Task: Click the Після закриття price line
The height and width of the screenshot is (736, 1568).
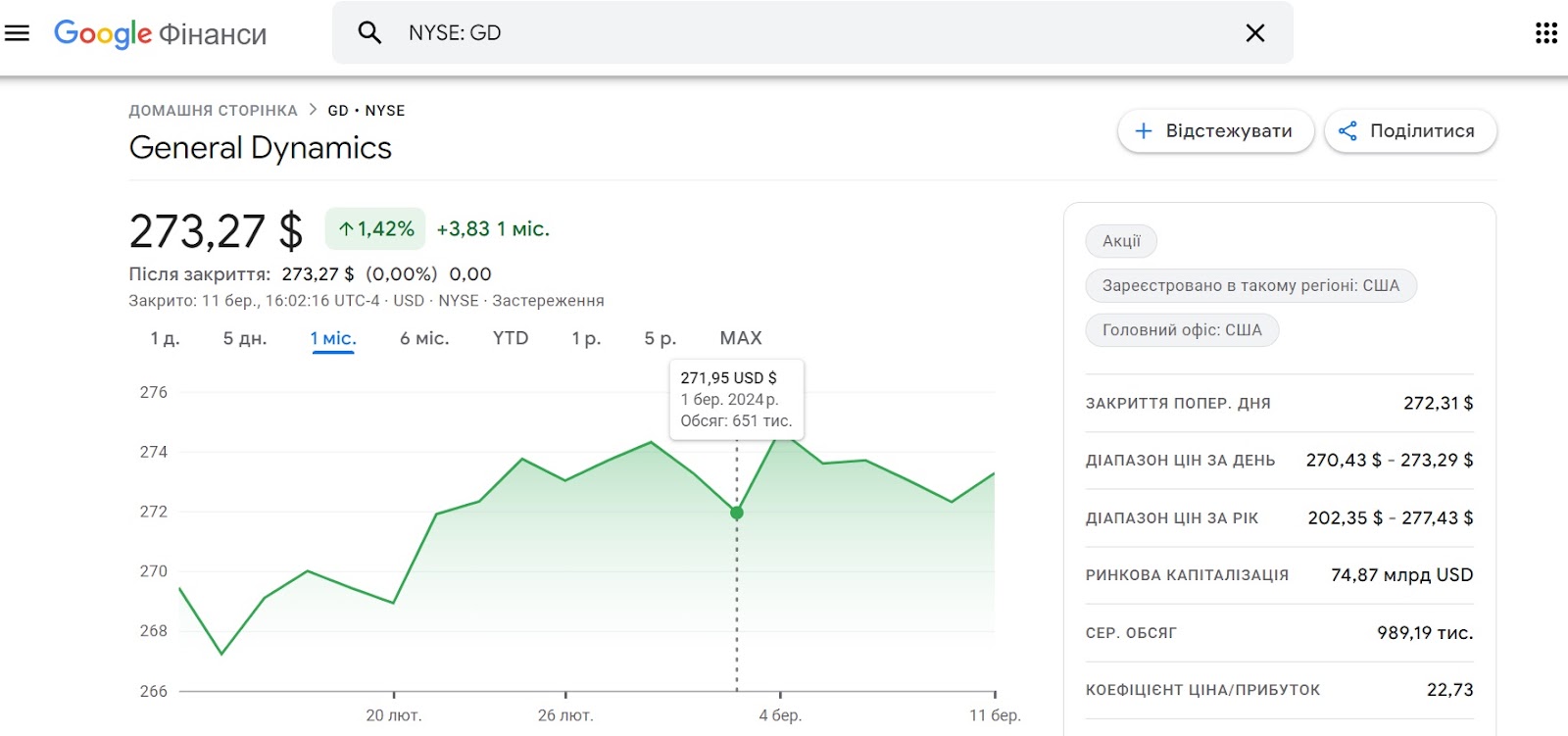Action: pos(310,274)
